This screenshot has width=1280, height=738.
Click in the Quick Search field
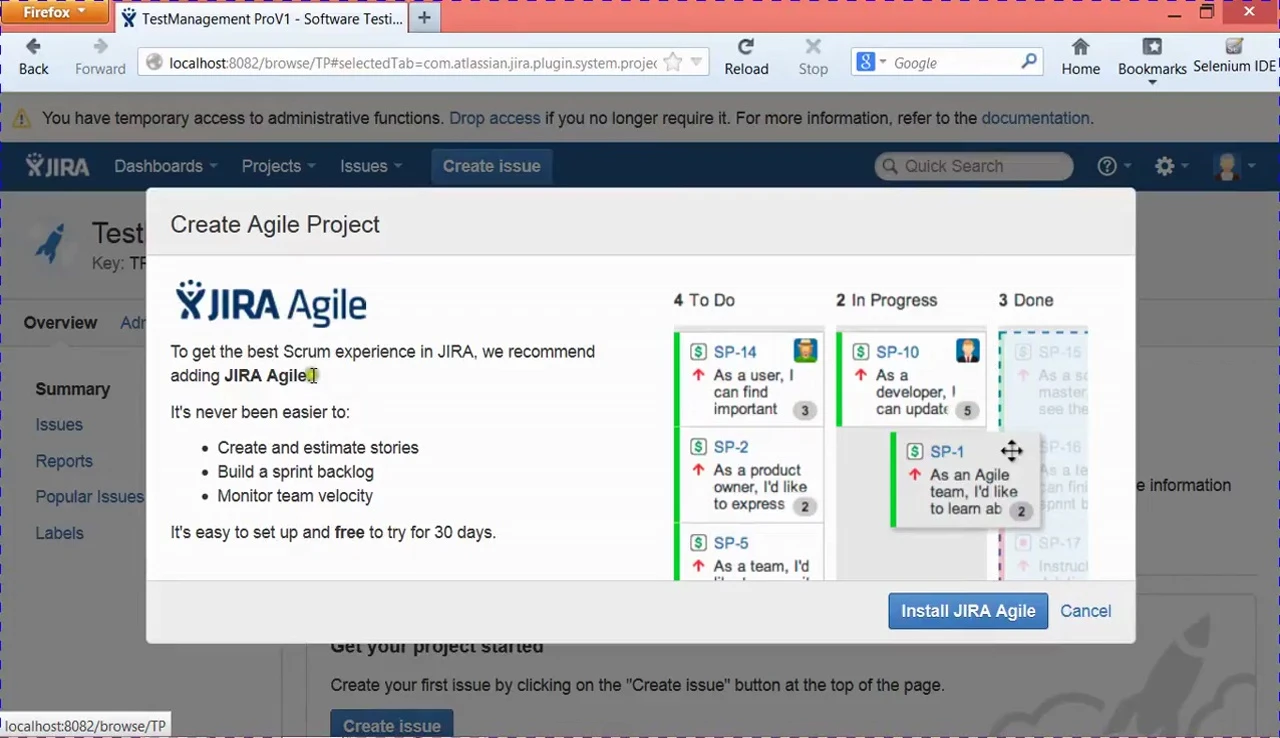click(x=974, y=166)
